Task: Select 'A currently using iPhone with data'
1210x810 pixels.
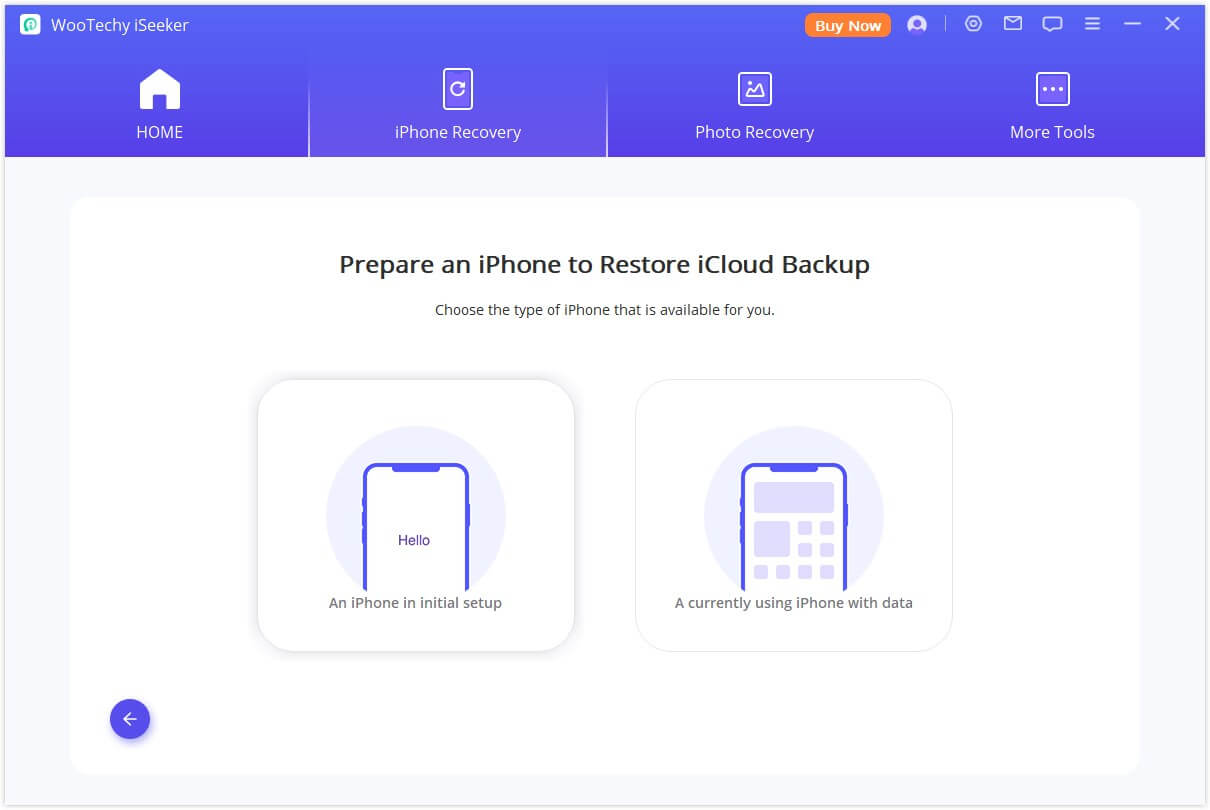Action: 793,514
